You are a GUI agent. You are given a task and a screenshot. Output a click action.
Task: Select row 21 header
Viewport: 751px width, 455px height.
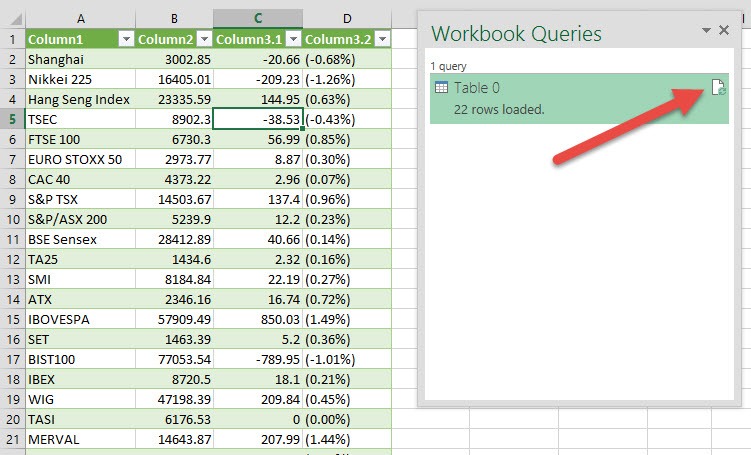pyautogui.click(x=12, y=439)
